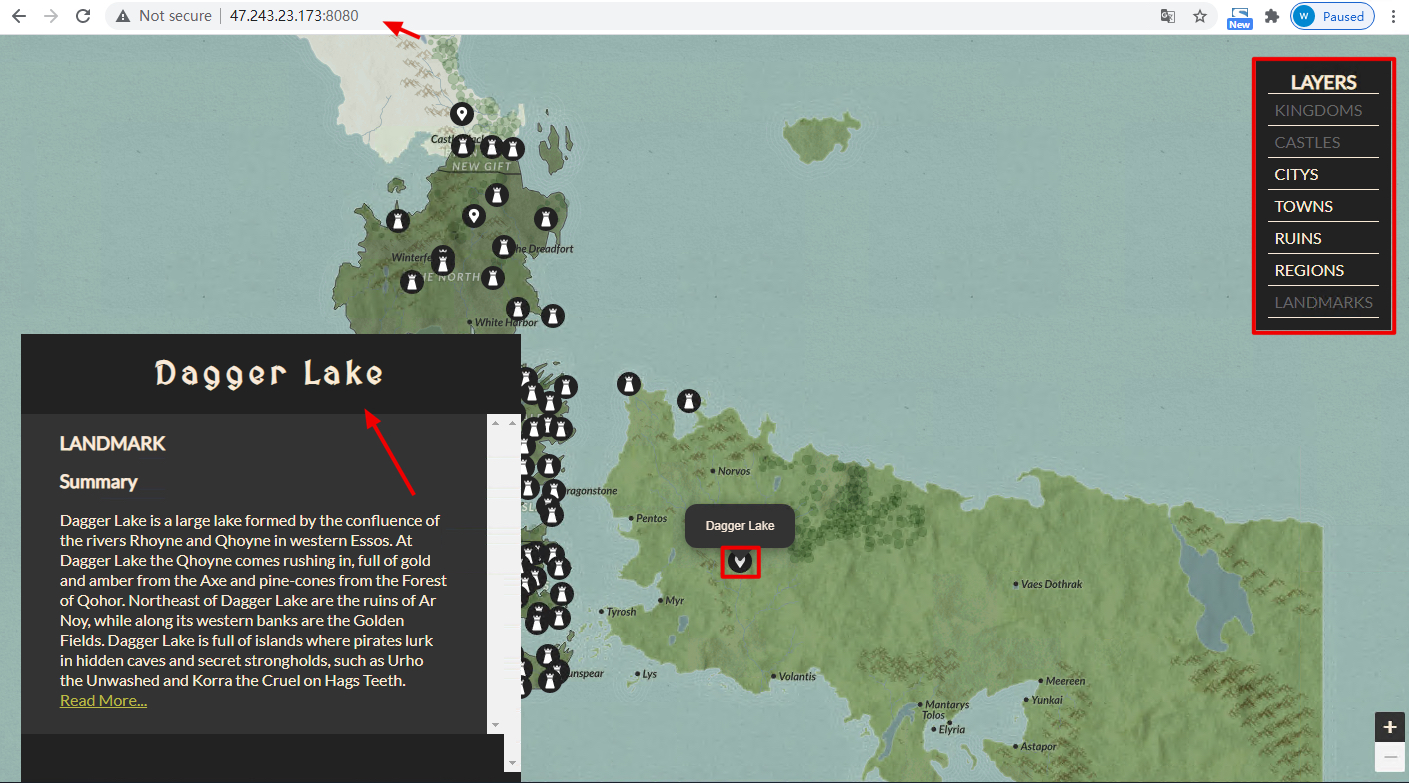Click the extension icon labeled New
The image size is (1409, 783).
pos(1240,17)
